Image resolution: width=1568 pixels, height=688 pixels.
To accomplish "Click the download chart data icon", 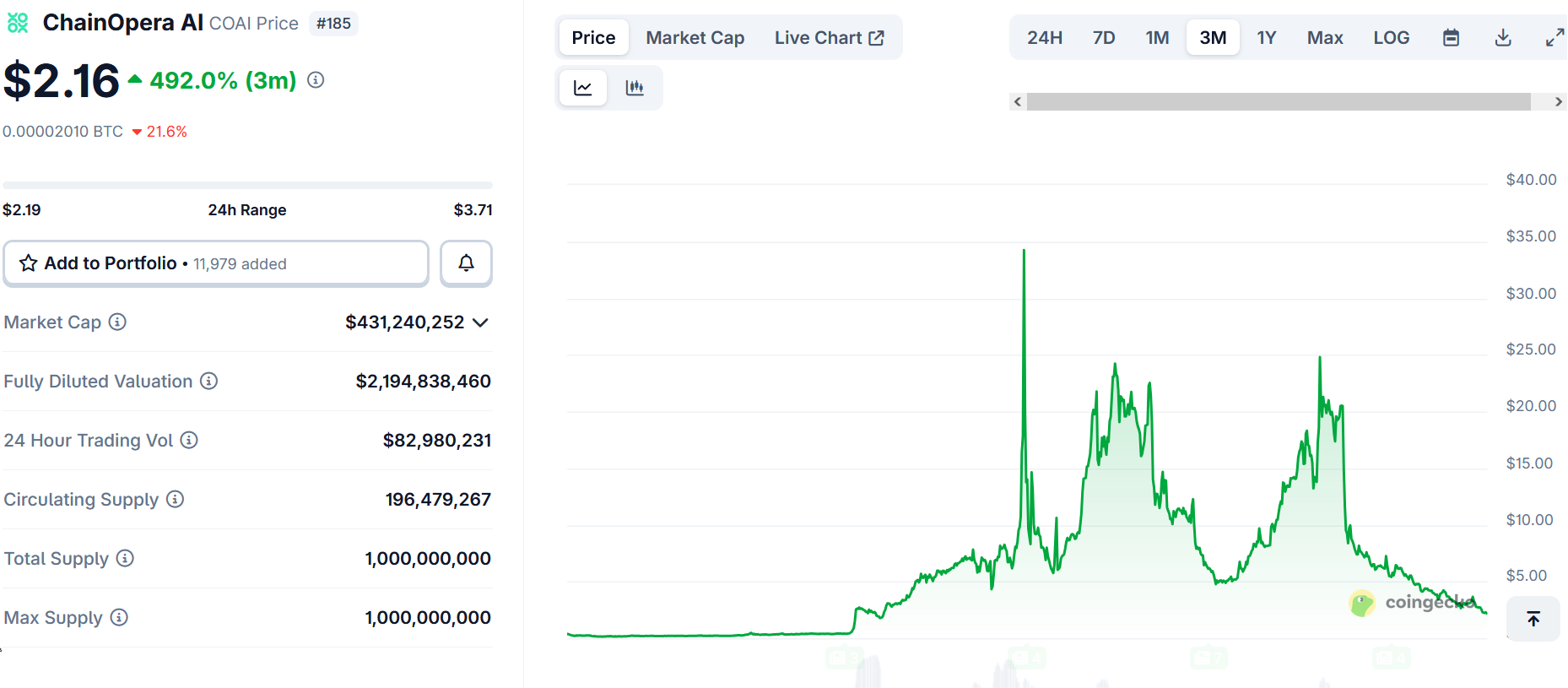I will click(1503, 38).
